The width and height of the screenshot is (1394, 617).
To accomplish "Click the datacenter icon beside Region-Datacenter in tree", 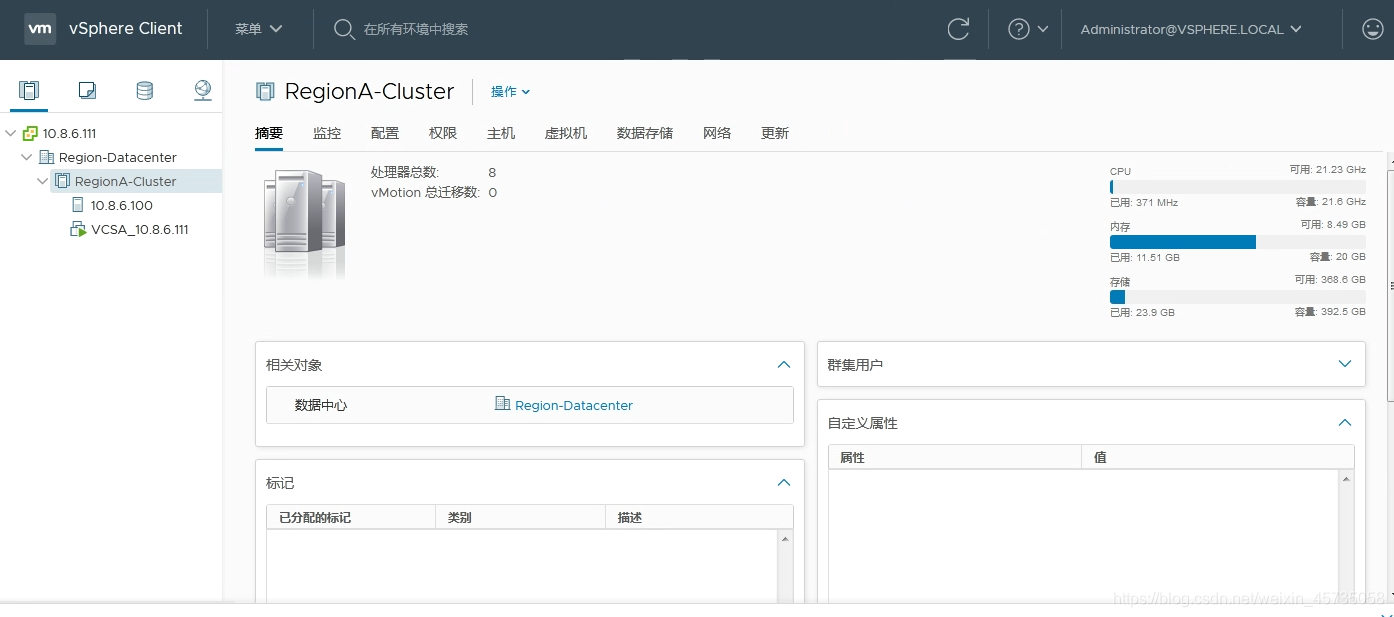I will tap(46, 157).
